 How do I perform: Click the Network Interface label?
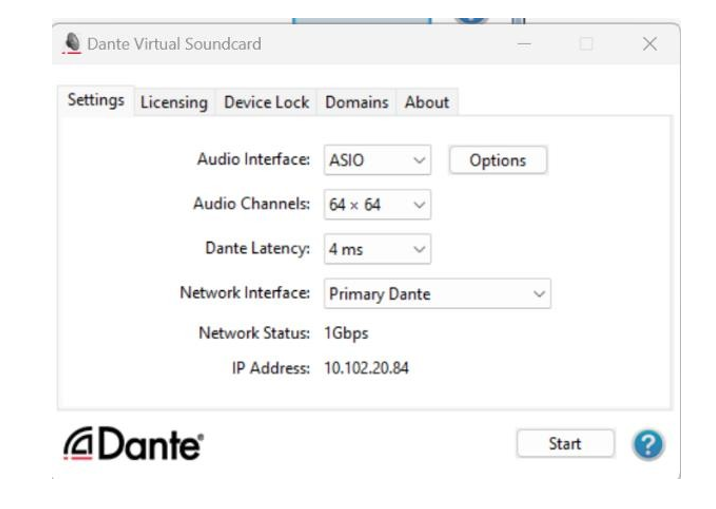[245, 293]
